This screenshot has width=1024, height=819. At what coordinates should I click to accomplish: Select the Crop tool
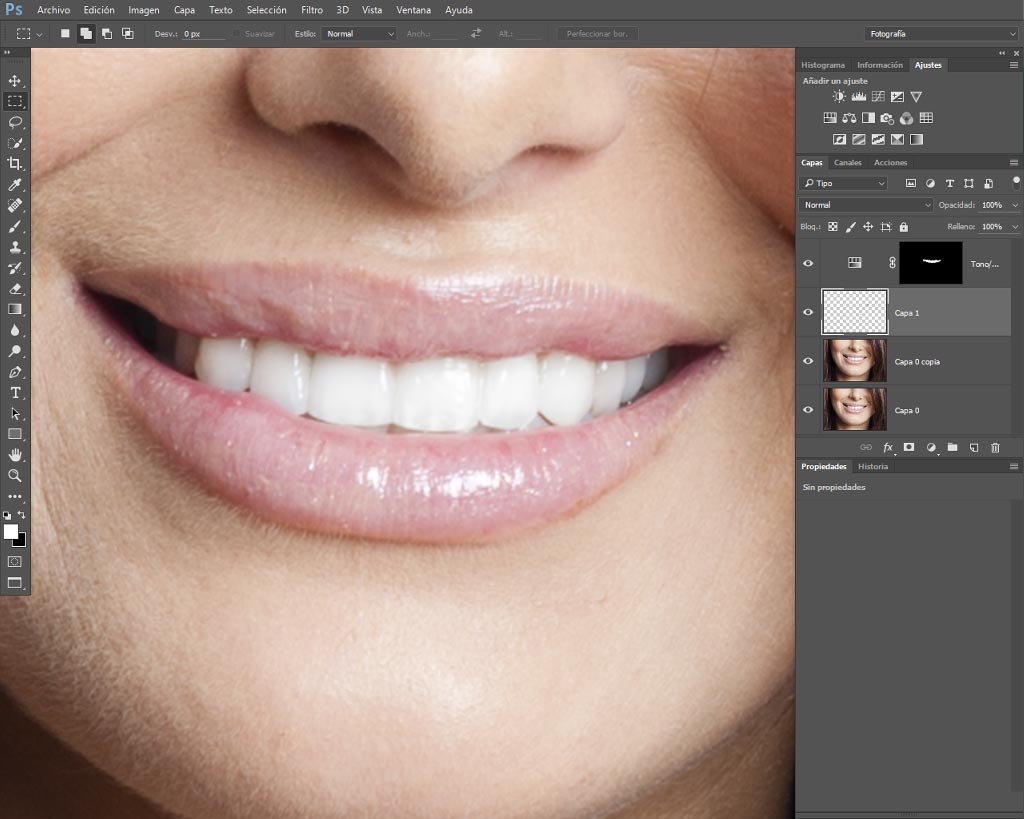[x=14, y=164]
